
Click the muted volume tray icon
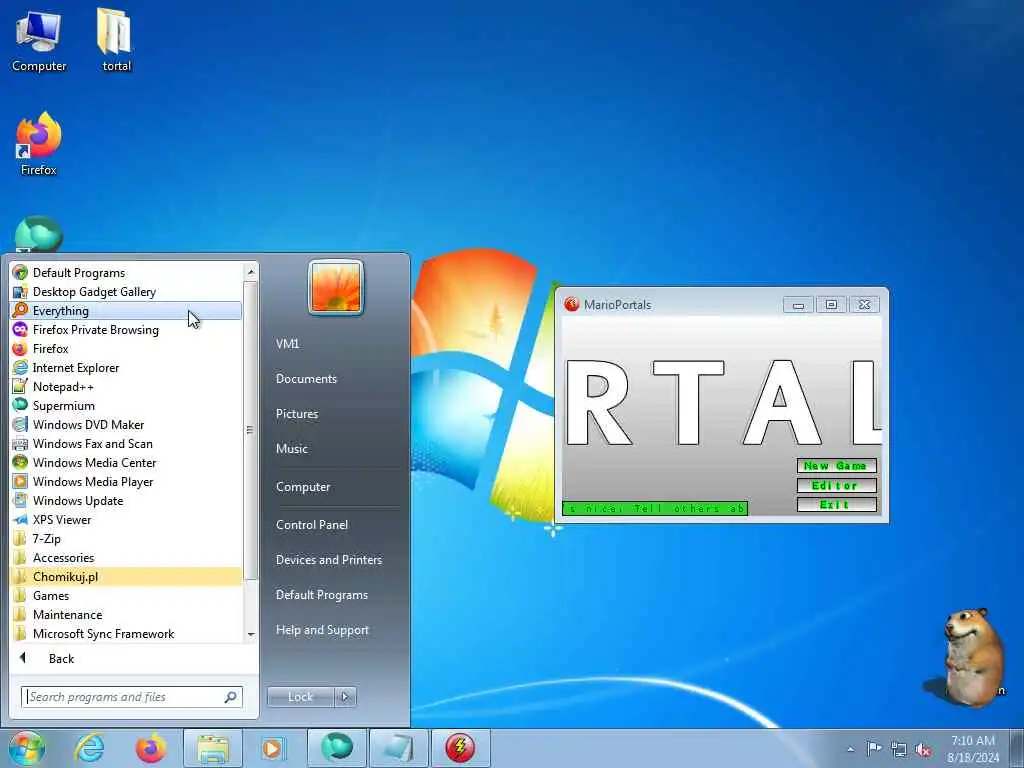pyautogui.click(x=923, y=750)
